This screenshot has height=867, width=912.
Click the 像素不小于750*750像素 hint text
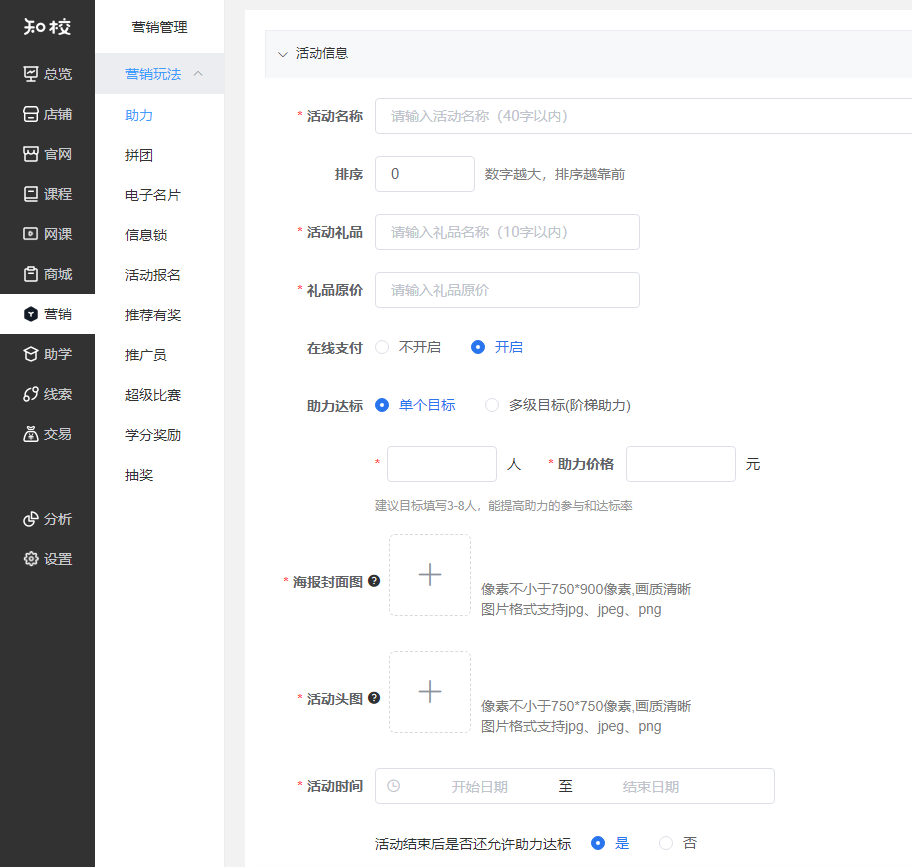(x=586, y=706)
